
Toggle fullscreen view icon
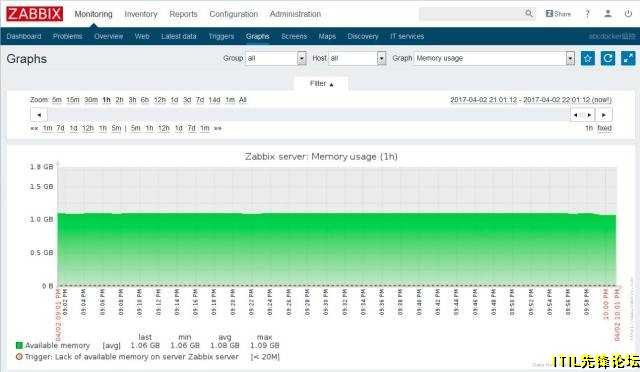(x=628, y=58)
